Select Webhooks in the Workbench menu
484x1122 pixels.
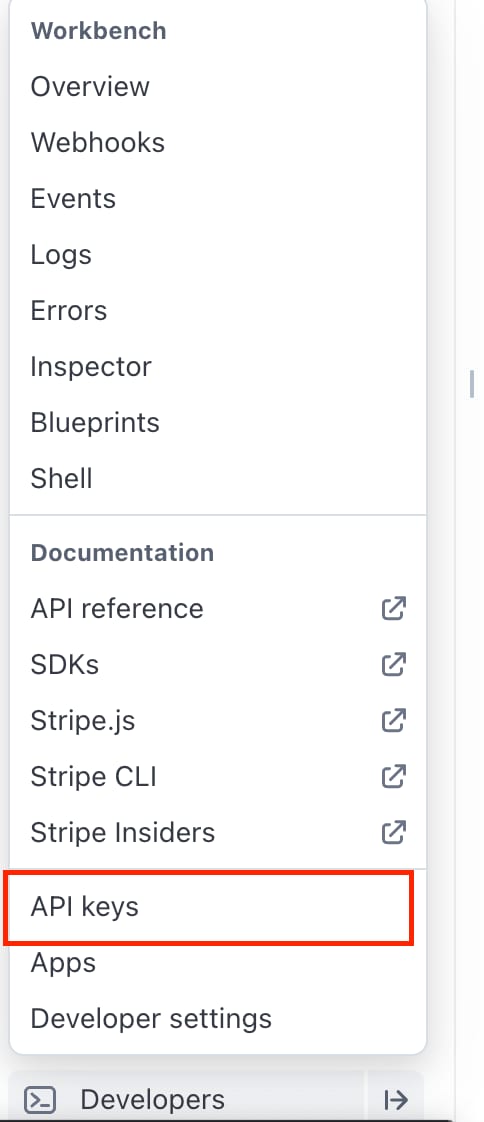pyautogui.click(x=218, y=142)
